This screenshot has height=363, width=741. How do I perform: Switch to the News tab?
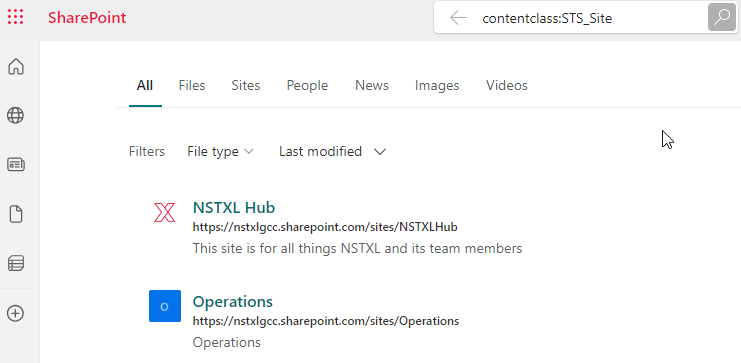(x=372, y=86)
